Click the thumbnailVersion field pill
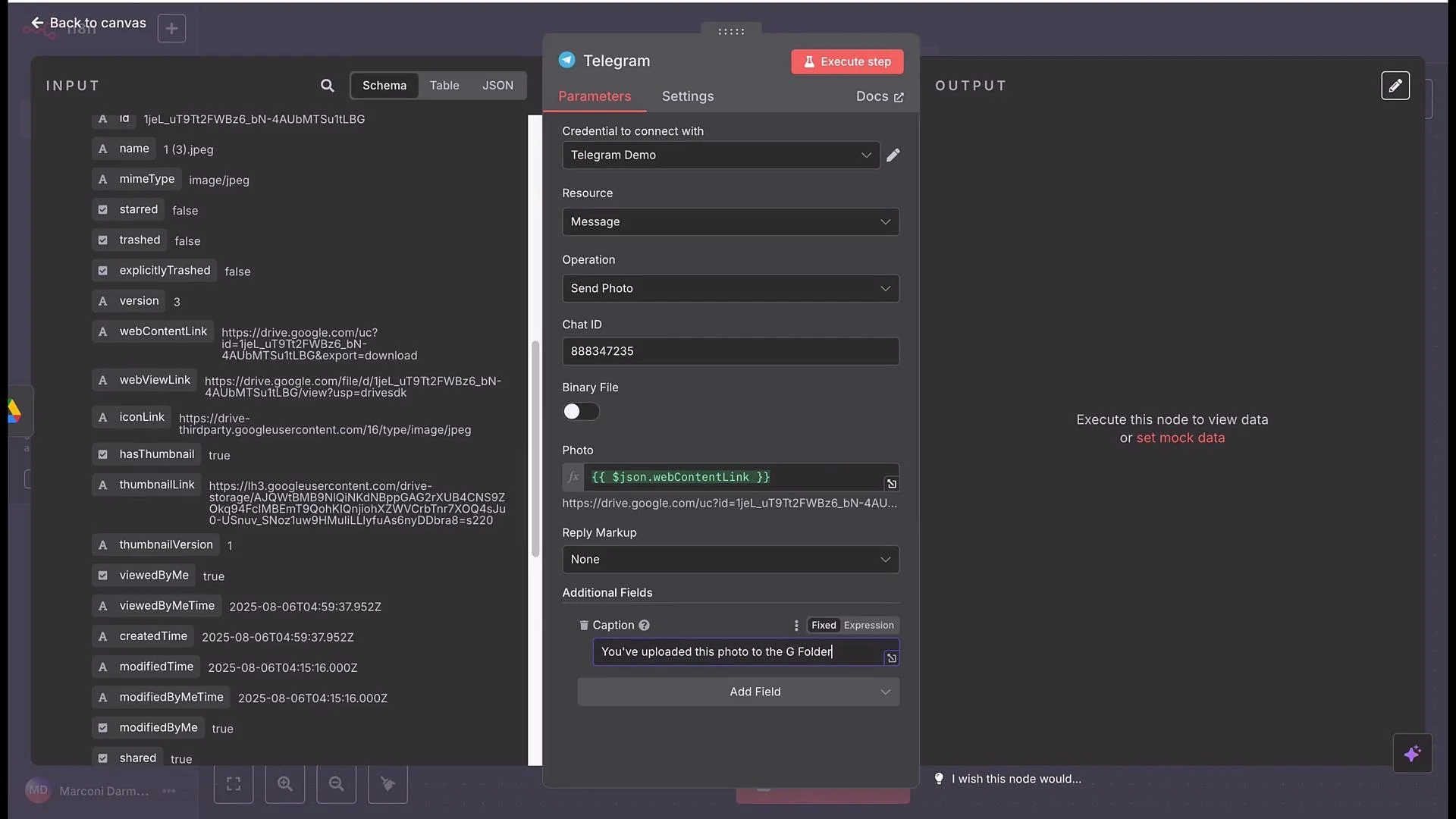Viewport: 1456px width, 819px height. (156, 544)
